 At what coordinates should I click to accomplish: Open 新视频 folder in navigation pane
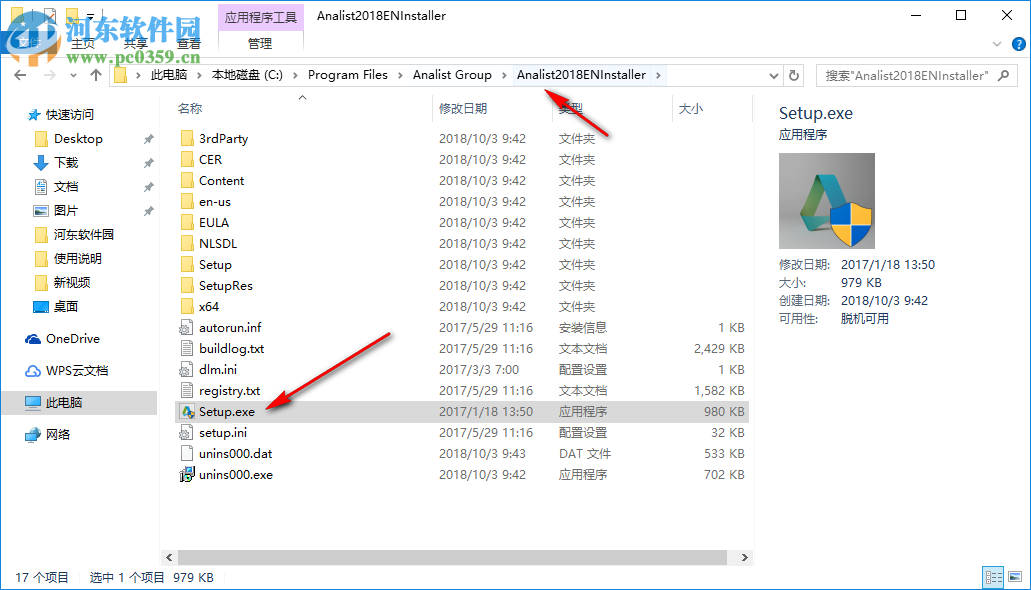72,282
